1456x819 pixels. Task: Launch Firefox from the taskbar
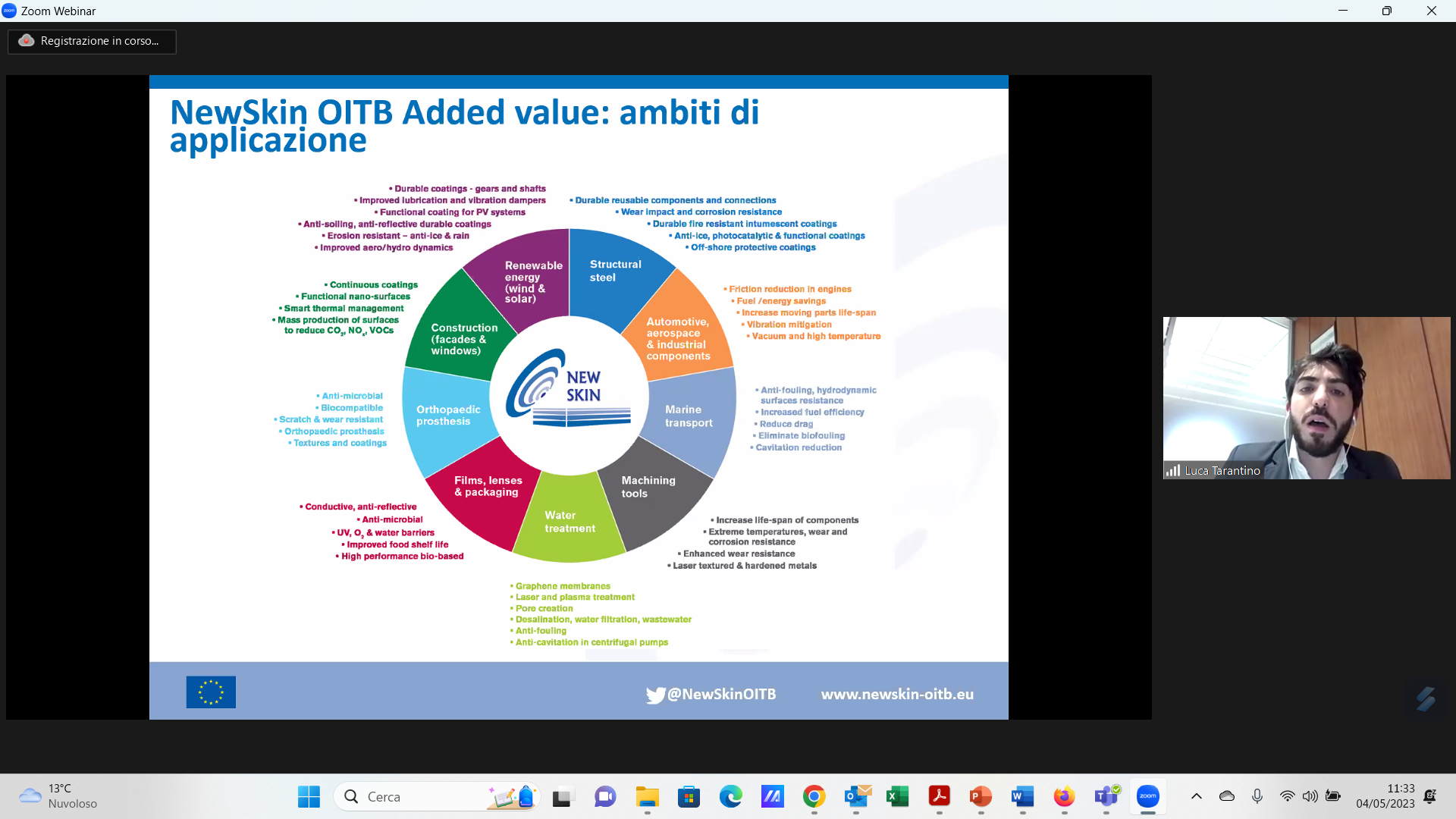coord(1064,796)
